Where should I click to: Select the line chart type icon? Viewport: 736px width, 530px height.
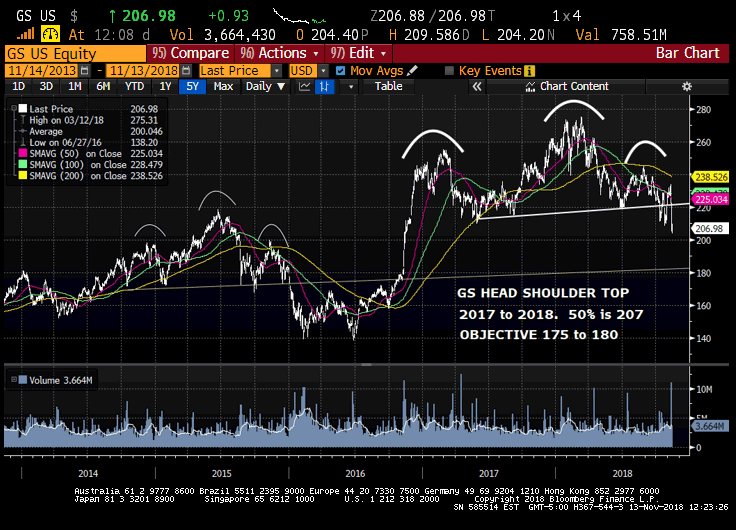pos(305,86)
